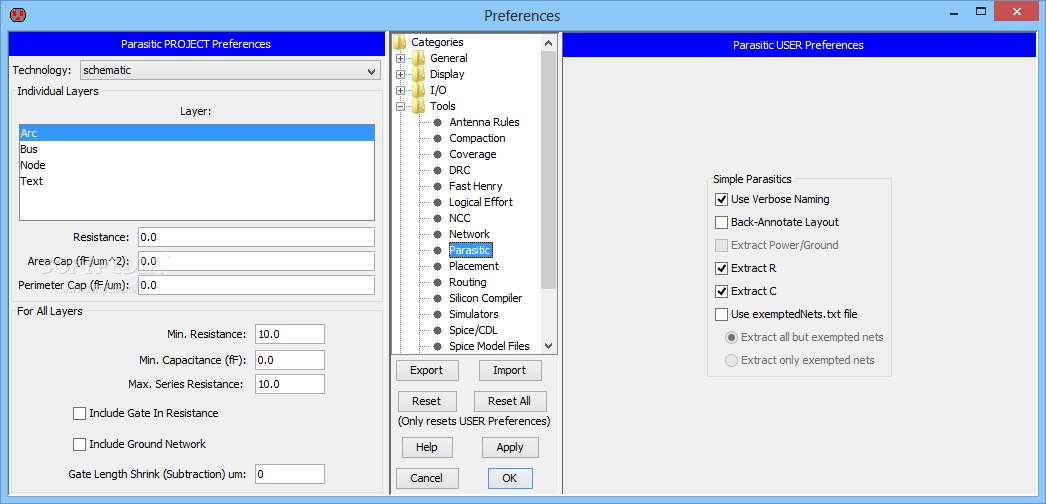The image size is (1046, 504).
Task: Open the Technology dropdown
Action: point(230,70)
